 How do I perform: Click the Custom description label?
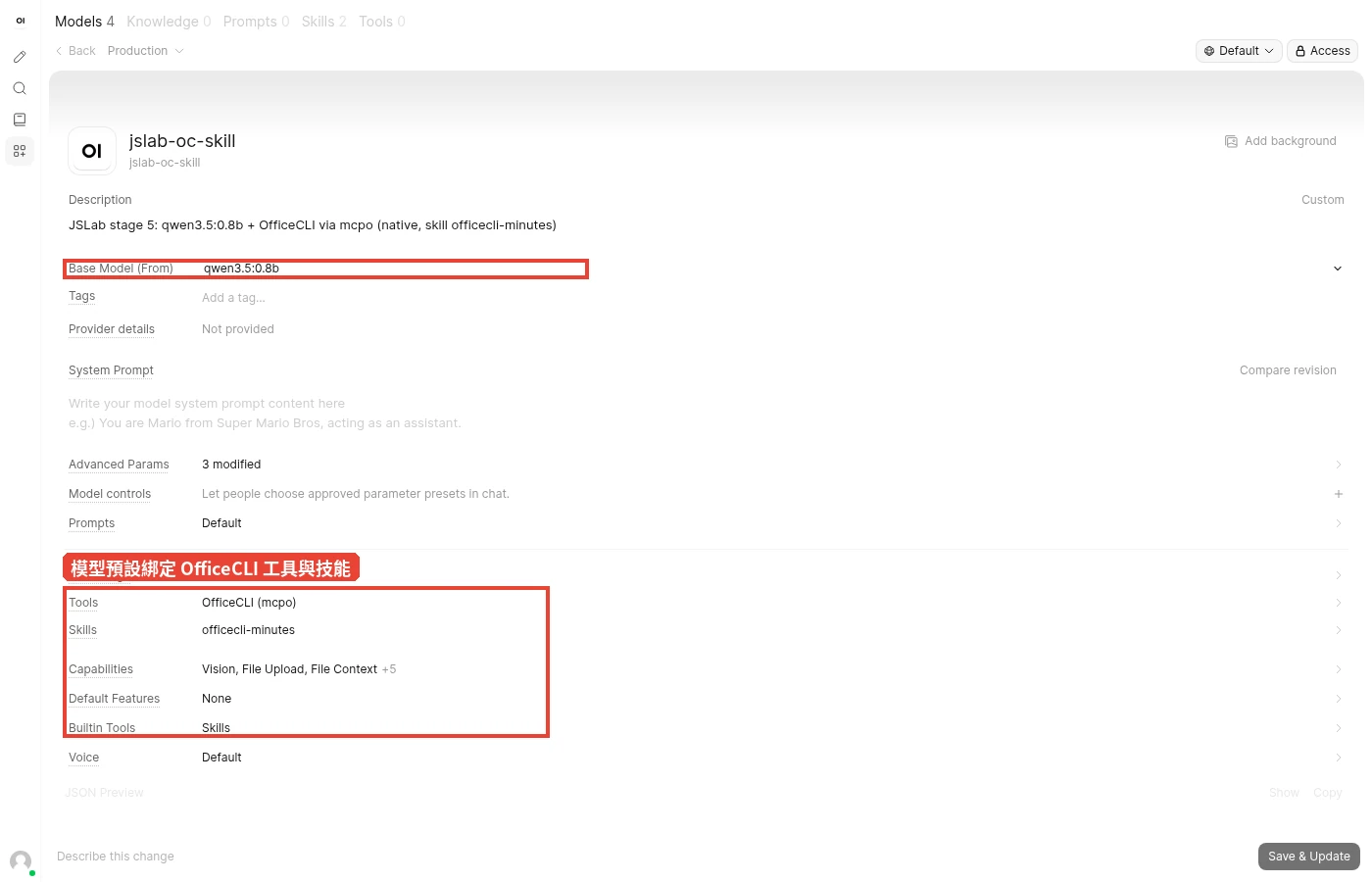coord(1323,200)
